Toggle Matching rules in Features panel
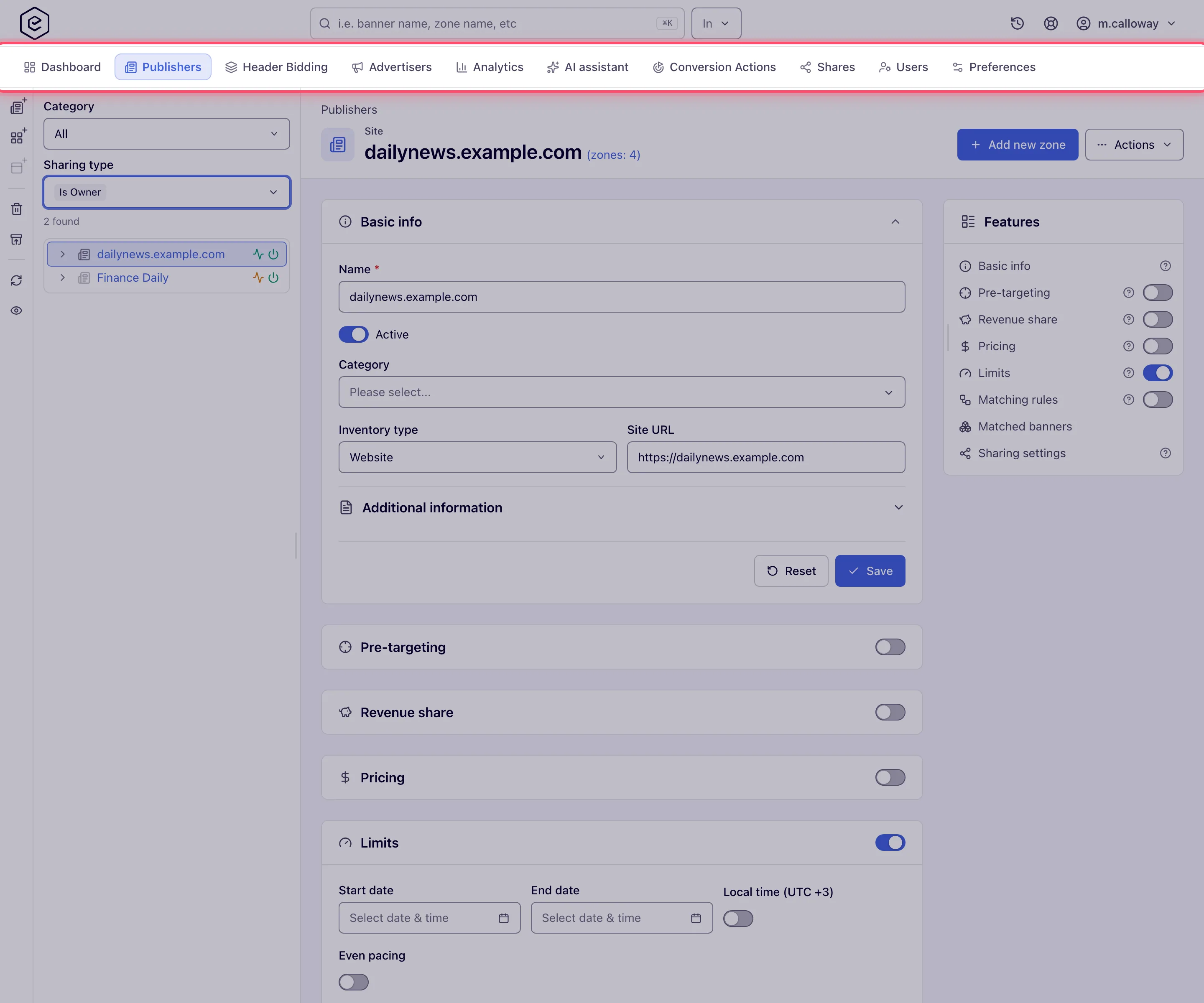This screenshot has height=1003, width=1204. 1158,400
